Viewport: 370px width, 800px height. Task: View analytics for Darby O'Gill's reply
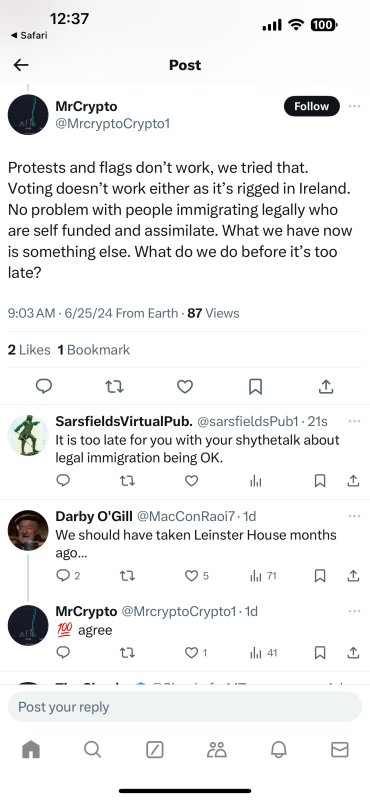(x=263, y=576)
